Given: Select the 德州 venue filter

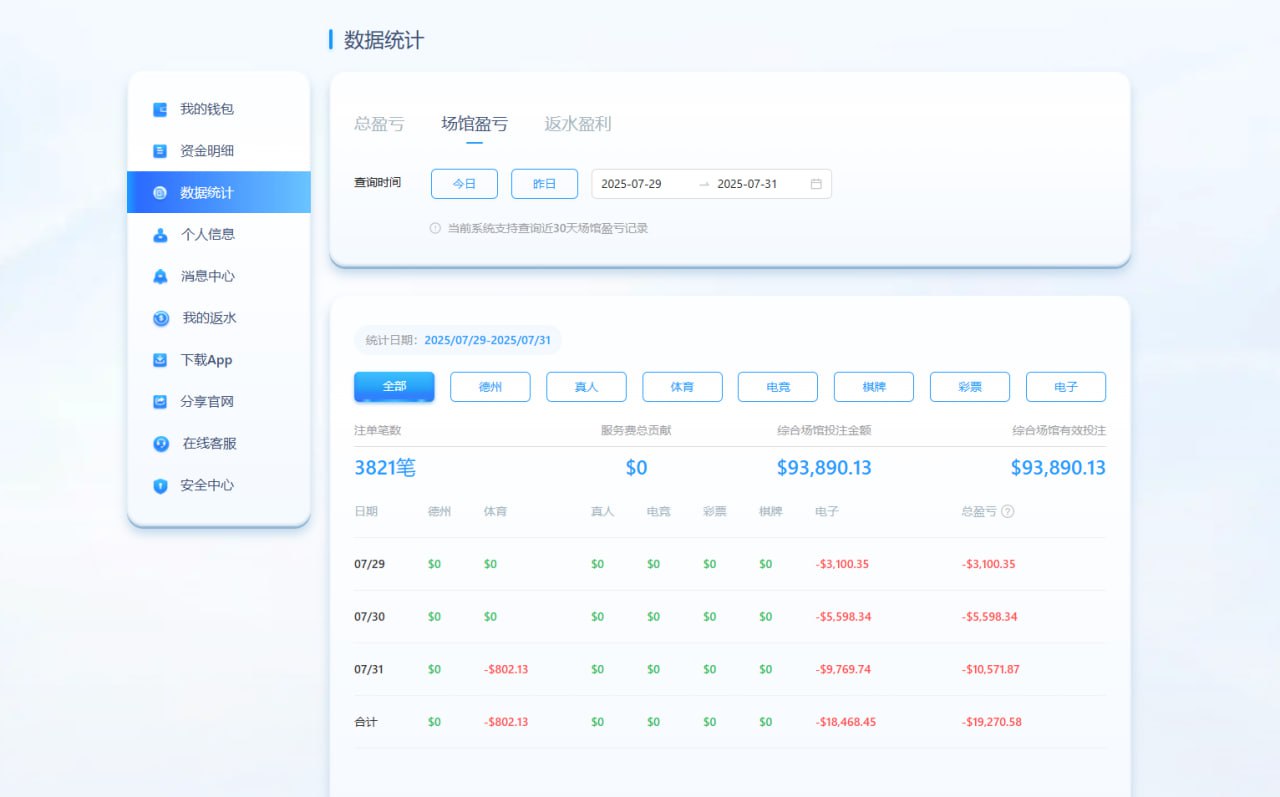Looking at the screenshot, I should [x=490, y=387].
